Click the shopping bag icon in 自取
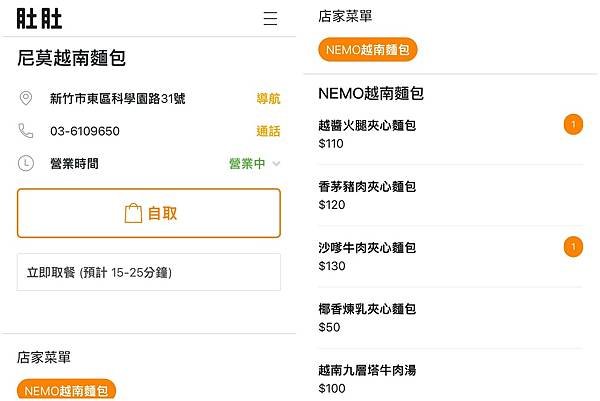 [x=133, y=213]
